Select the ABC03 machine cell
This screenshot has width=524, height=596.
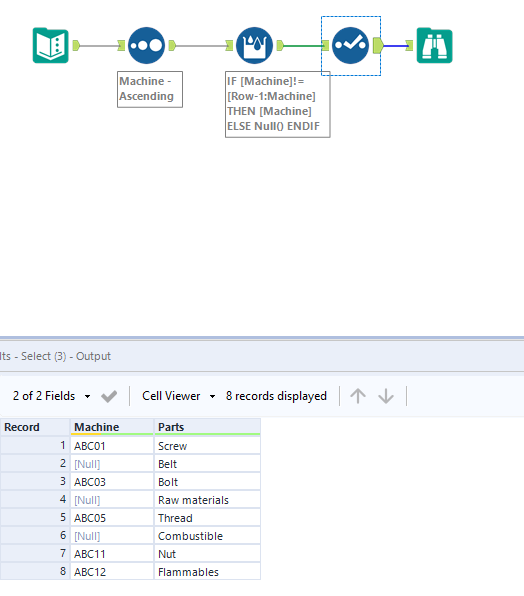[112, 482]
